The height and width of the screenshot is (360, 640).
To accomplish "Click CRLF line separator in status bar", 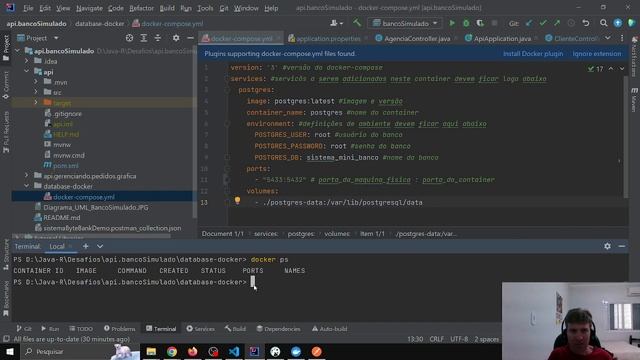I will tap(436, 339).
